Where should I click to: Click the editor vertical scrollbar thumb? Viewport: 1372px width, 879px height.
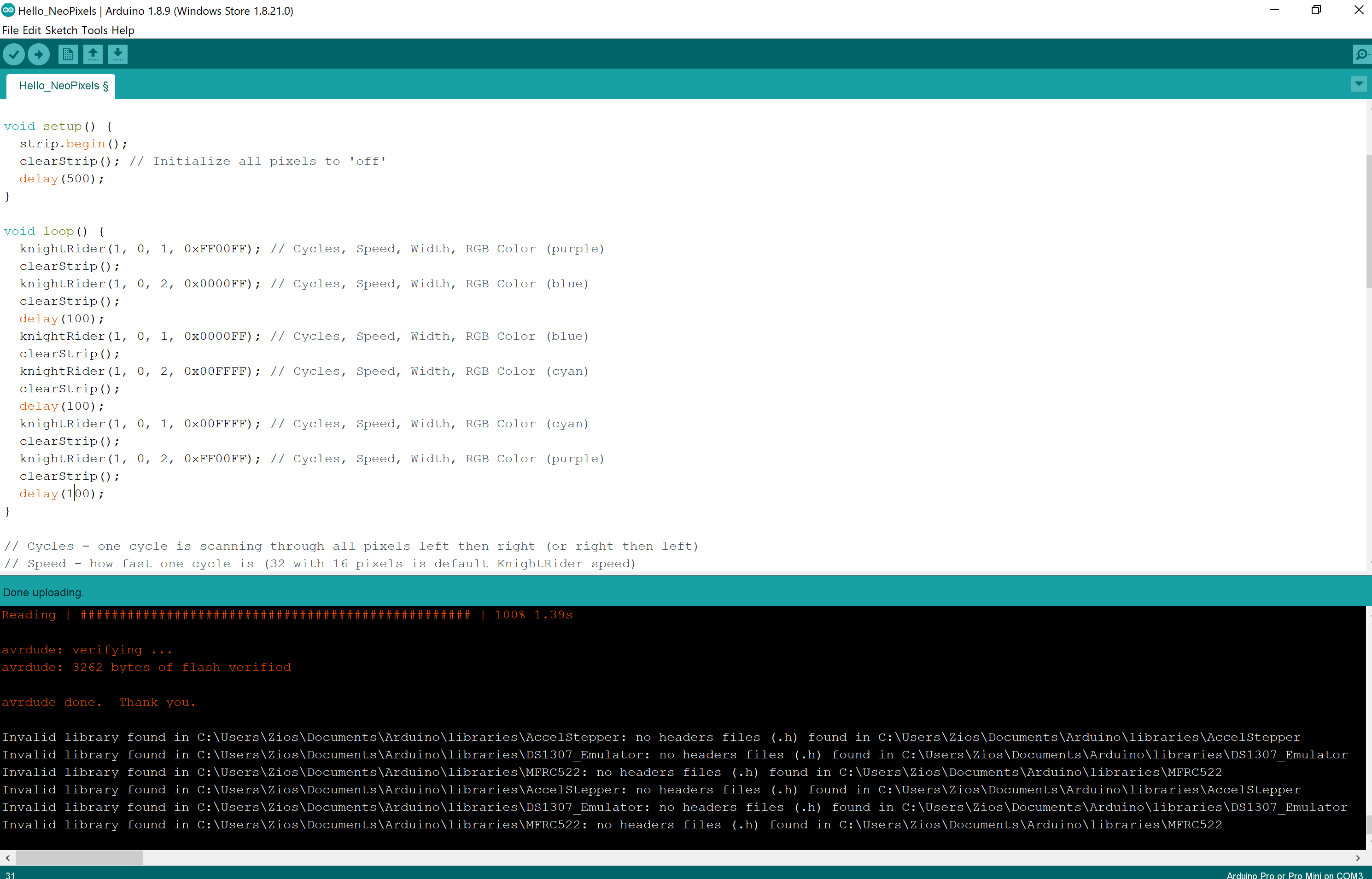(1369, 221)
